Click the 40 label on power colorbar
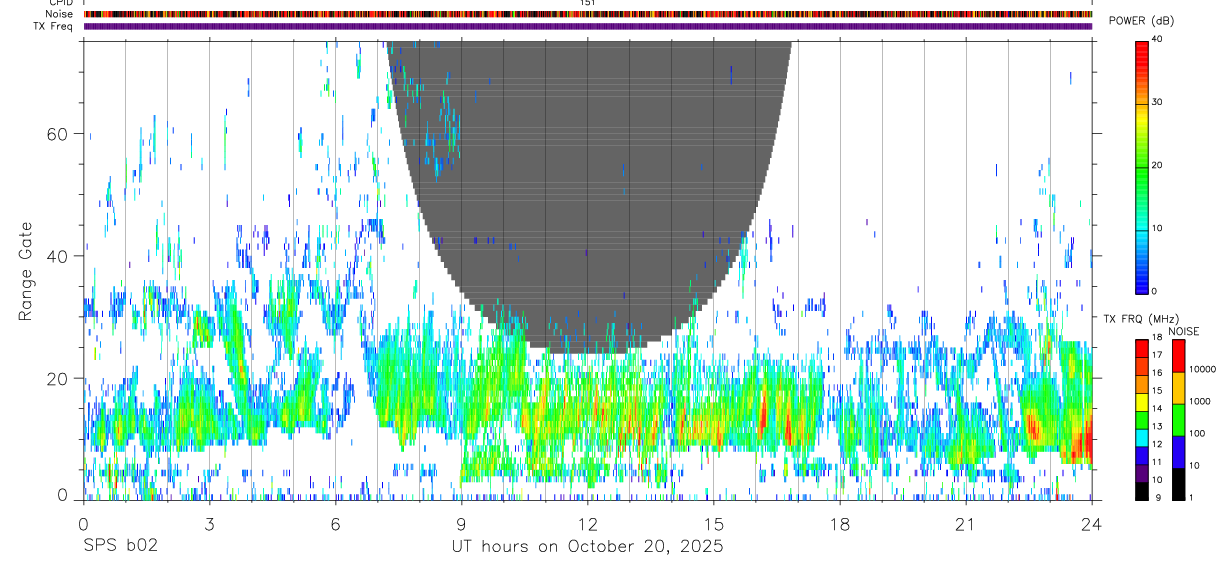This screenshot has width=1228, height=567. click(1158, 40)
